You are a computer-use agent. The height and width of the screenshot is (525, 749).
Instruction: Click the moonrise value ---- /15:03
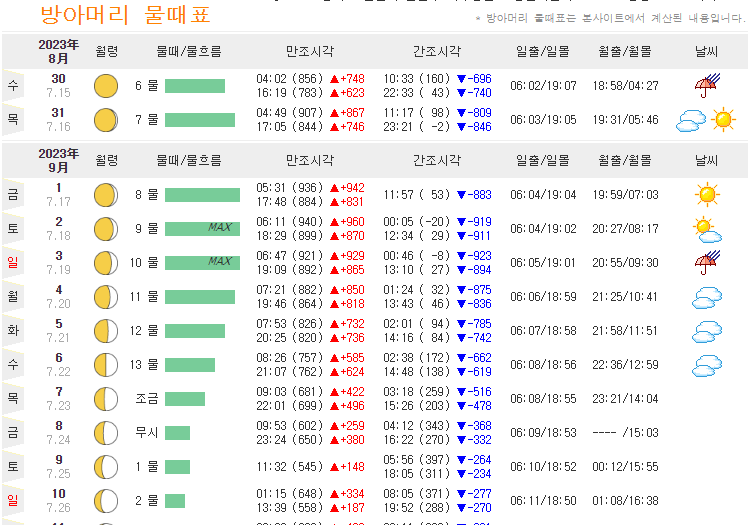[625, 433]
